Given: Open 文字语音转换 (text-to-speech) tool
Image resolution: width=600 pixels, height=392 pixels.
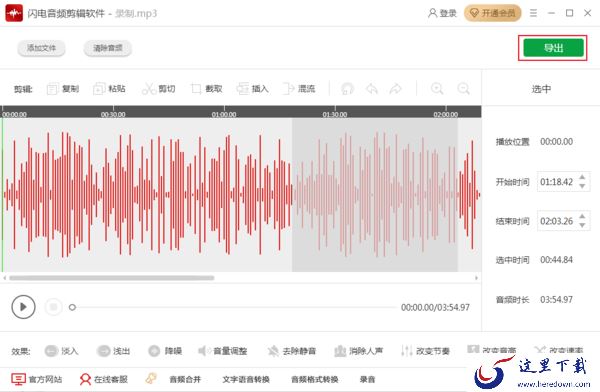Looking at the screenshot, I should (246, 379).
